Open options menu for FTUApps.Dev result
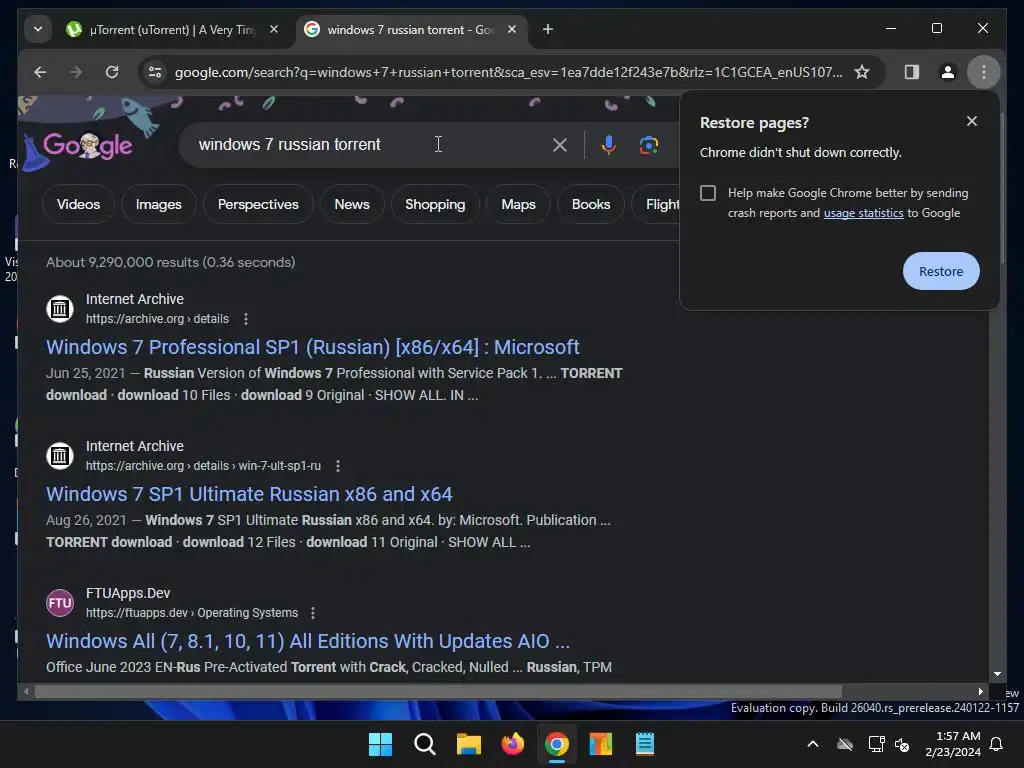The width and height of the screenshot is (1024, 768). pyautogui.click(x=313, y=613)
